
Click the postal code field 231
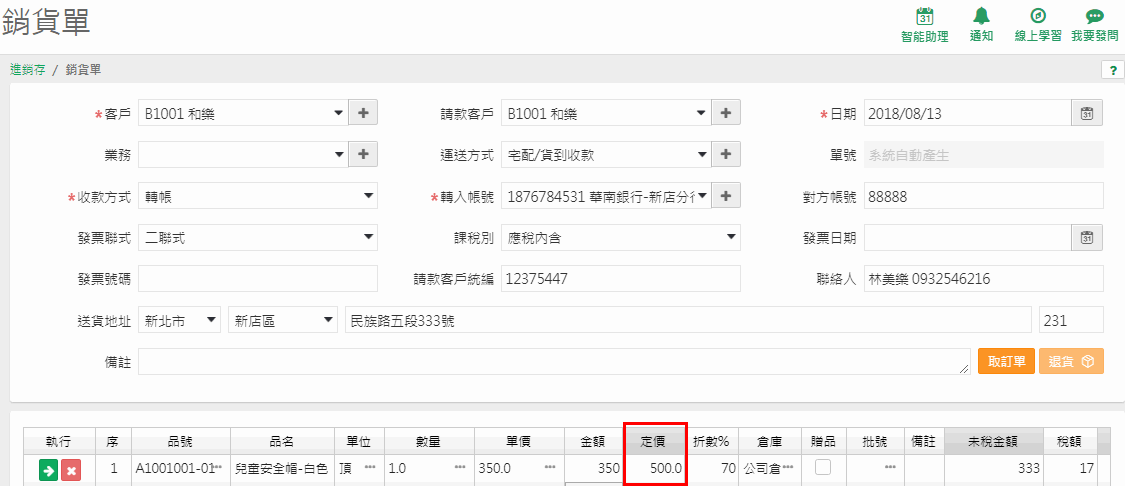click(x=1071, y=321)
